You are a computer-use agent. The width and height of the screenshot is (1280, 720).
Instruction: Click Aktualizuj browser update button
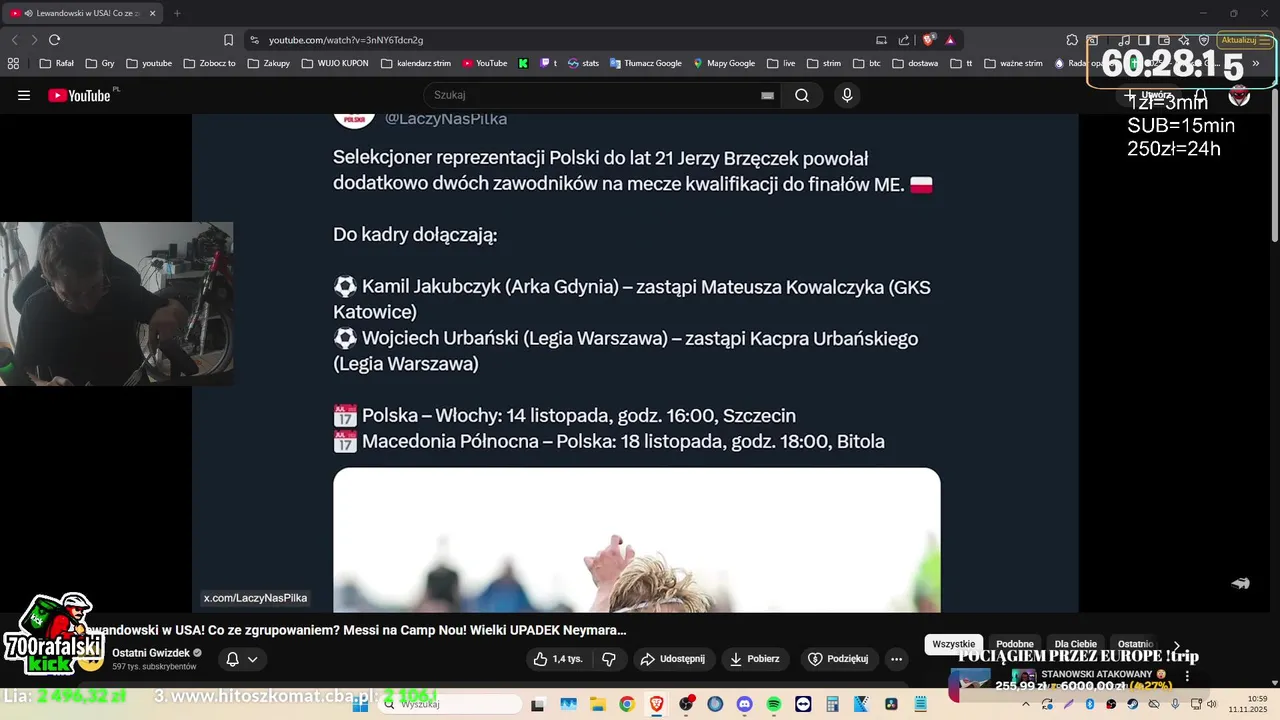1245,40
